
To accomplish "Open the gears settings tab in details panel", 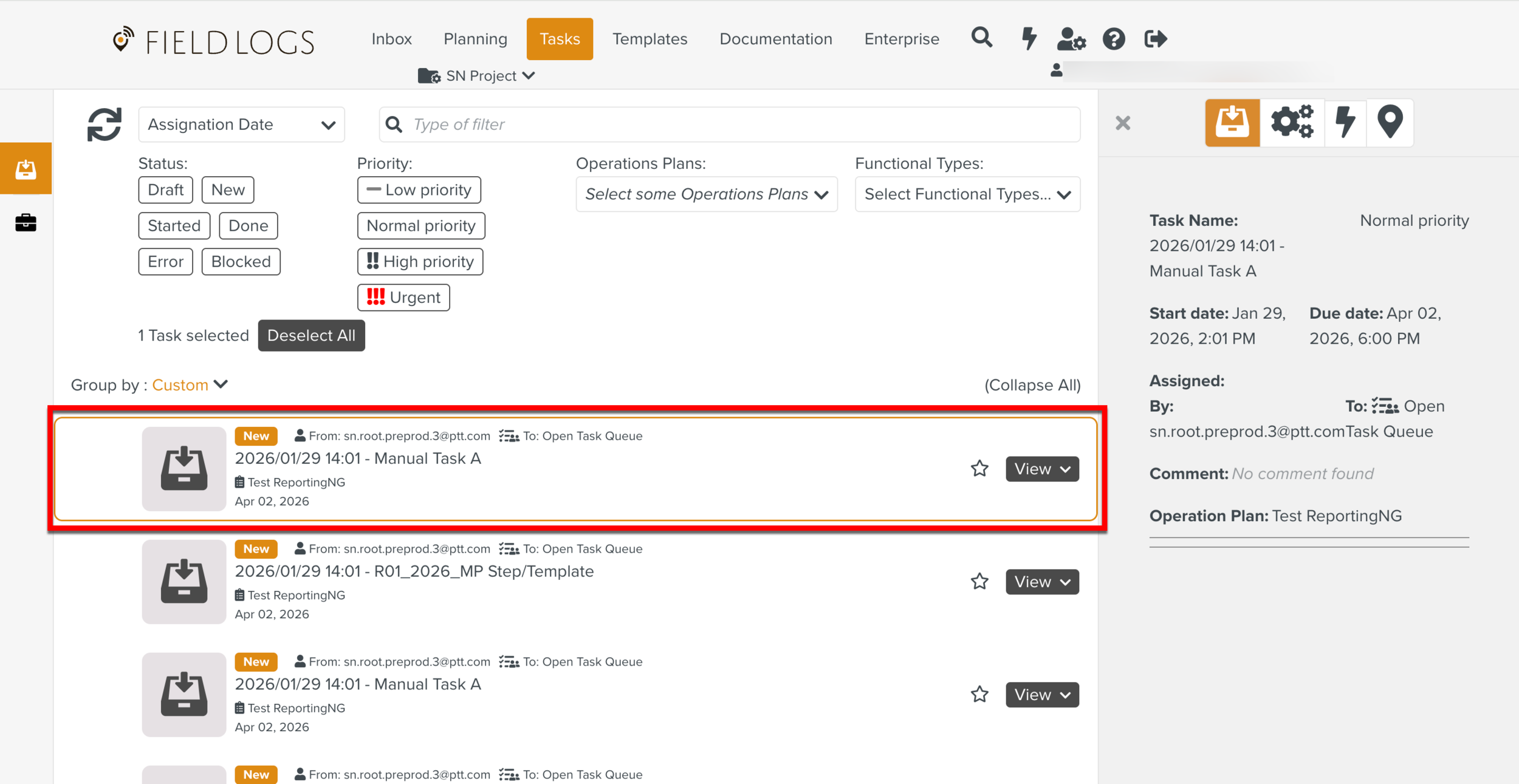I will tap(1292, 122).
